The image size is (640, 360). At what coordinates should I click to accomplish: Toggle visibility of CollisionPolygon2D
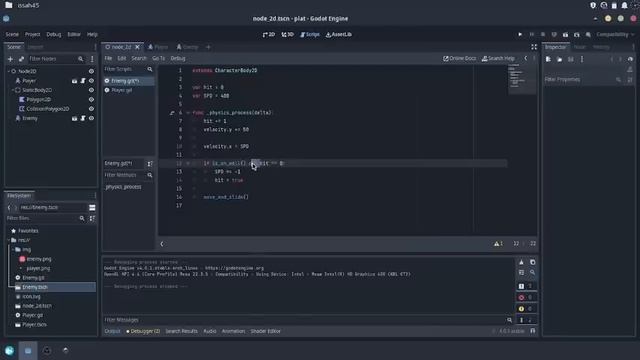pos(91,109)
